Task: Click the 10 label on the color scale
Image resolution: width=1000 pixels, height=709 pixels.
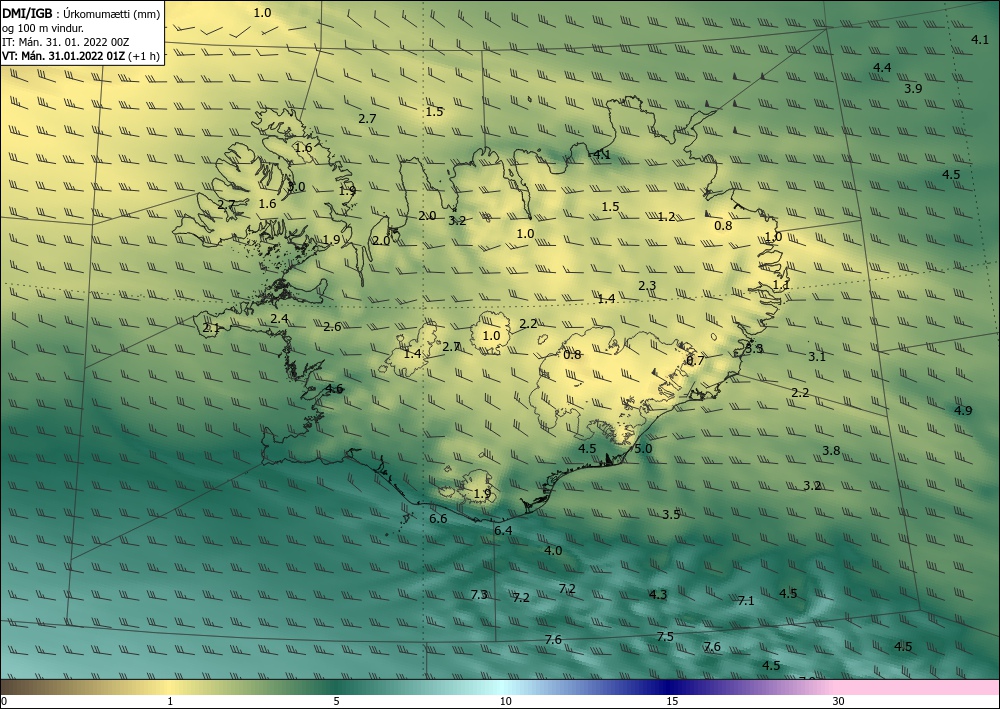Action: [506, 701]
